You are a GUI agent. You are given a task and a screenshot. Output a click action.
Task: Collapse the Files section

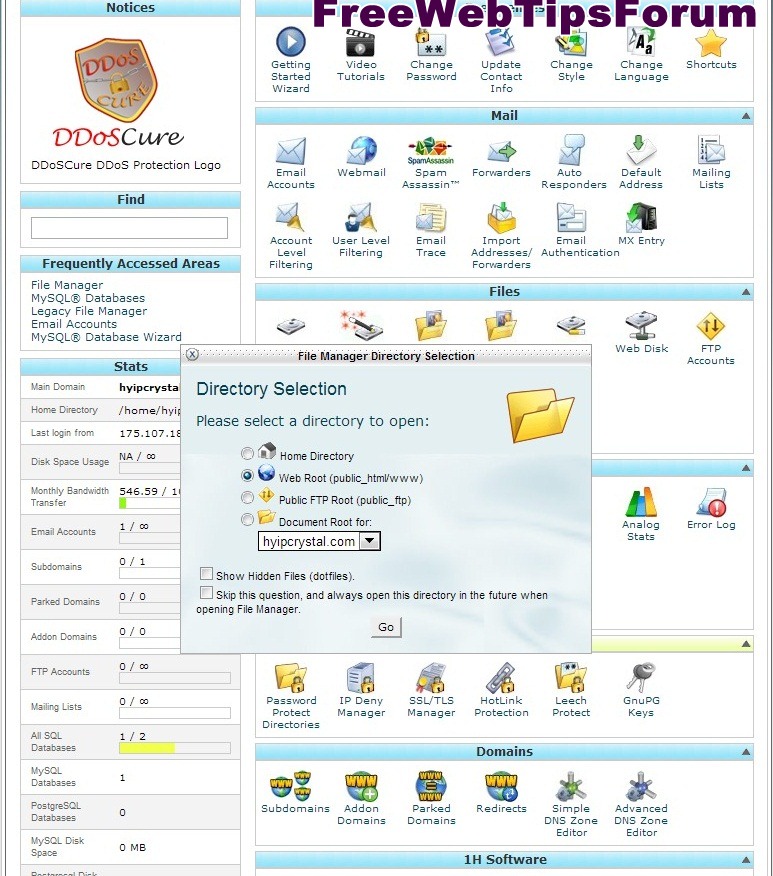(746, 292)
